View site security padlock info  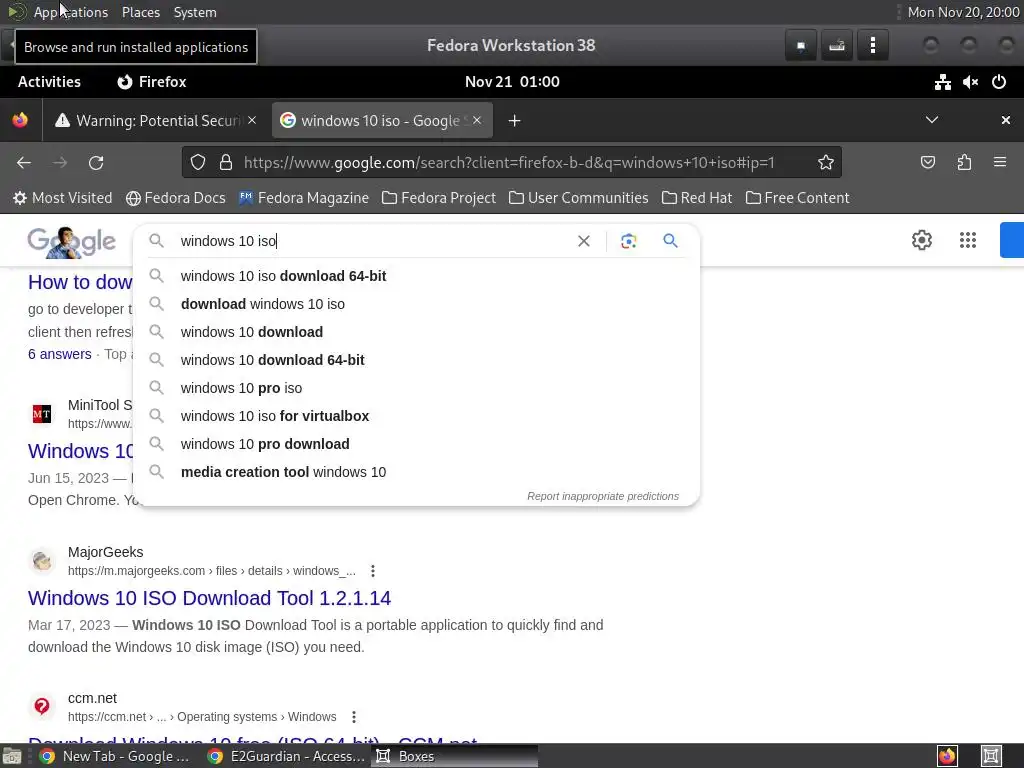[x=226, y=163]
